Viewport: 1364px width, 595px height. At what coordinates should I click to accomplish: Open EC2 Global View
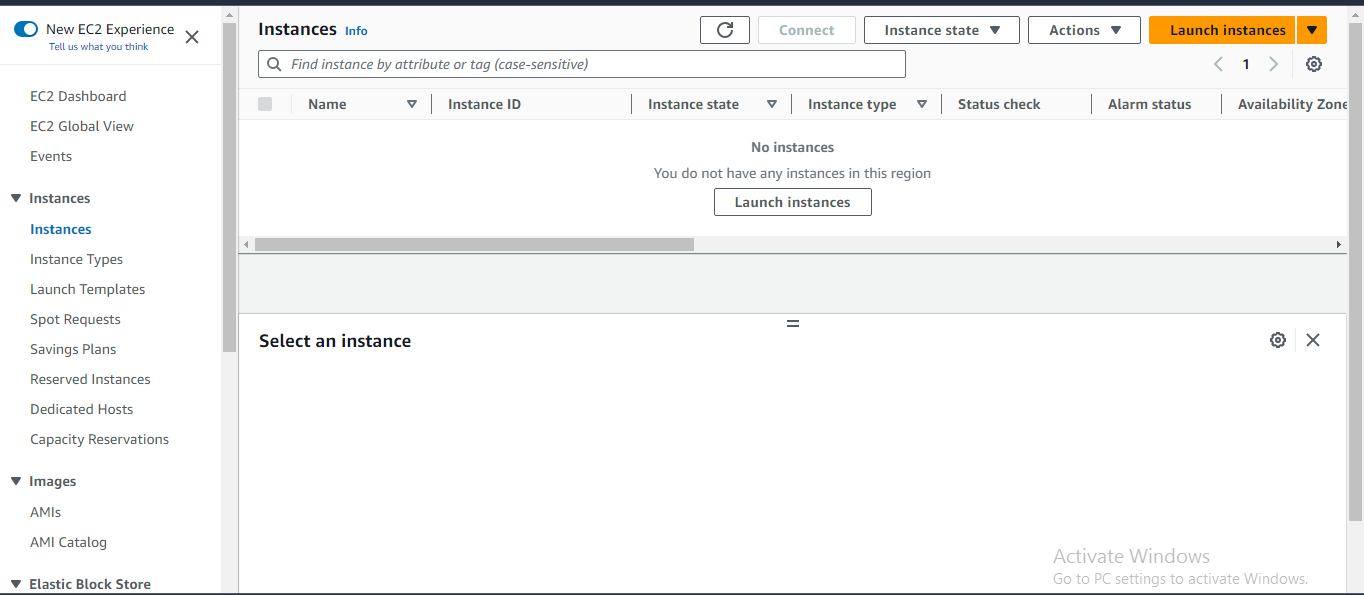pos(82,126)
